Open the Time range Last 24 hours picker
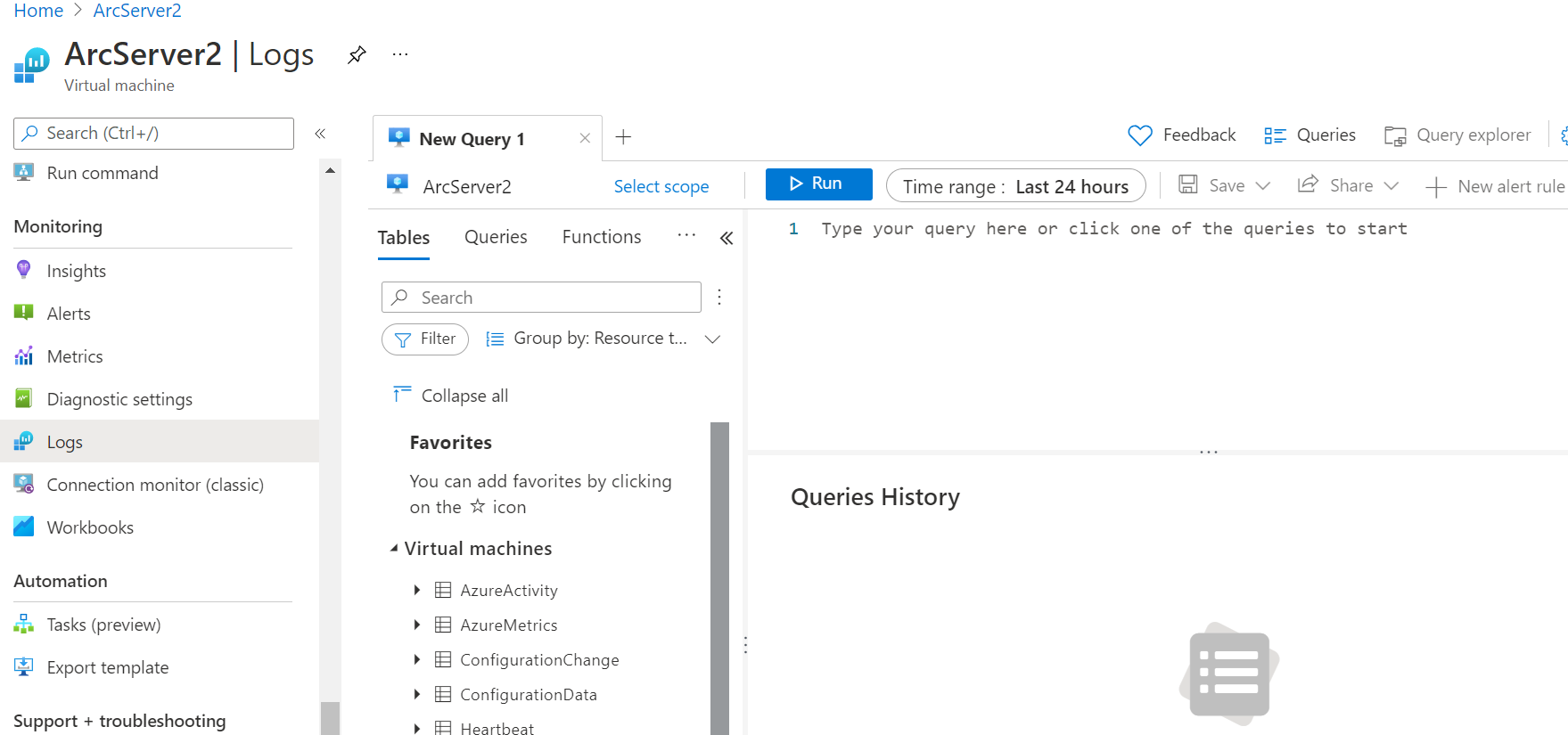1568x735 pixels. click(x=1015, y=186)
